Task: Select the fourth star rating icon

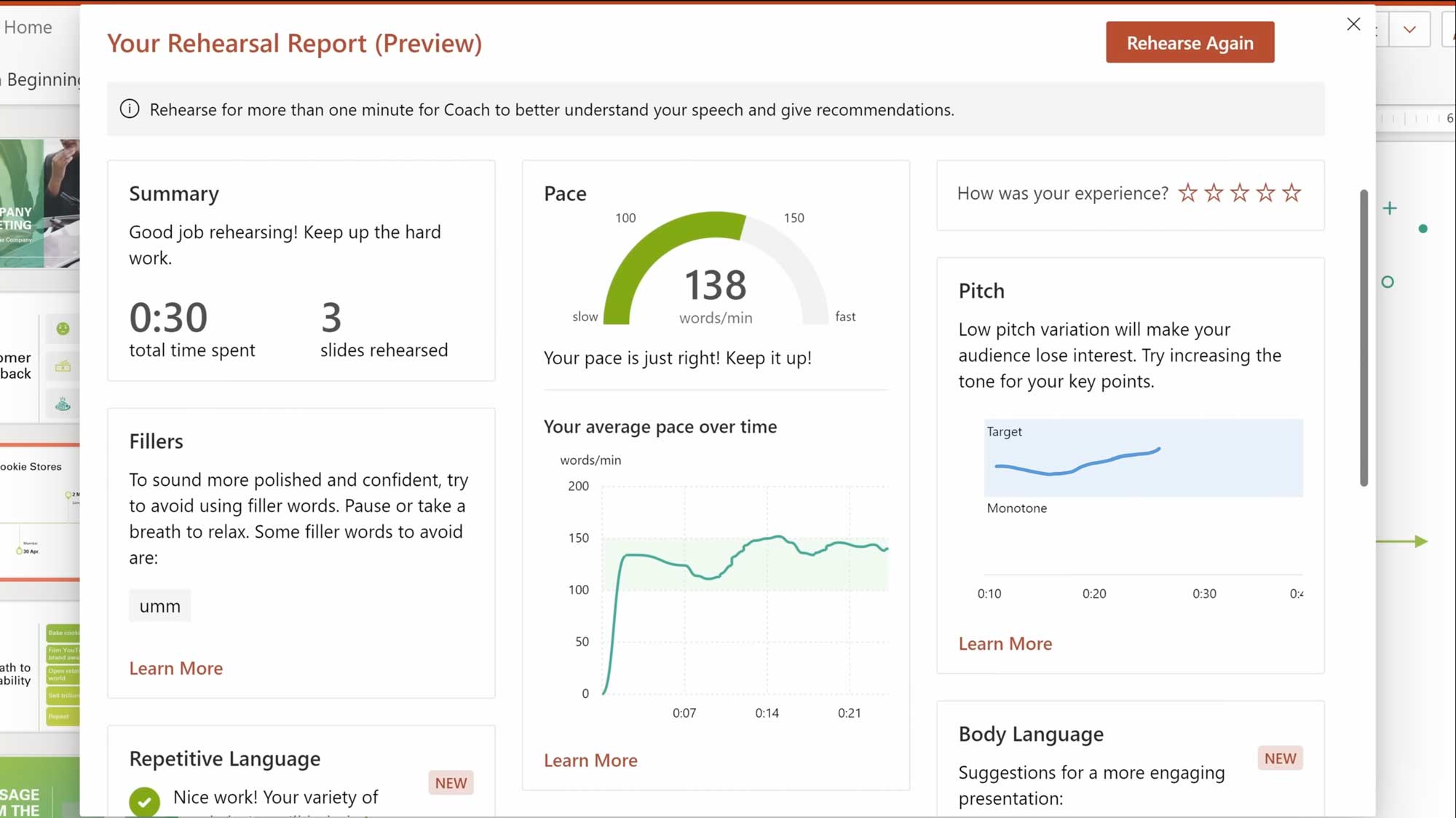Action: tap(1265, 192)
